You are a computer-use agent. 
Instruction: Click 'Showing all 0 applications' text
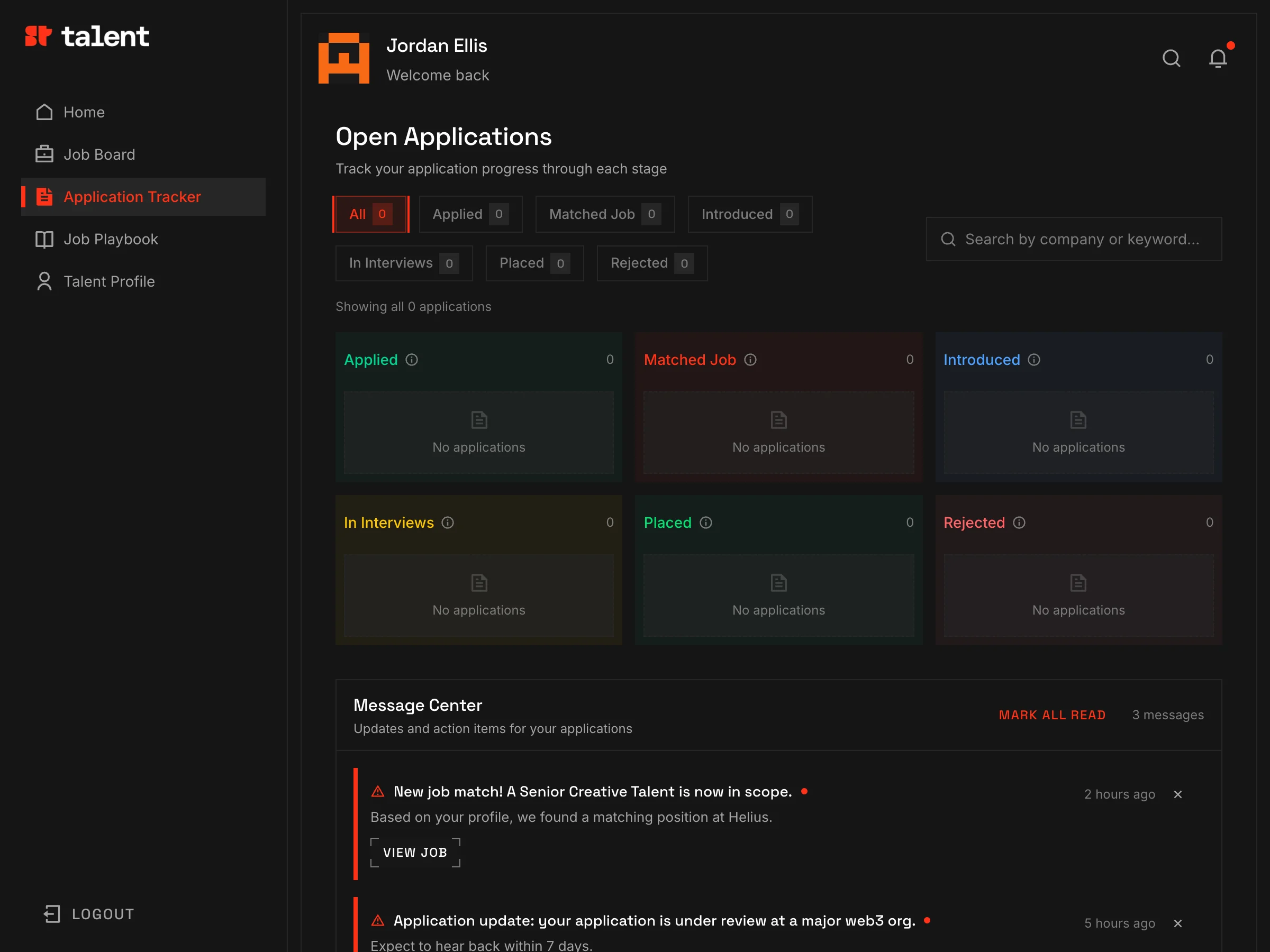tap(413, 306)
